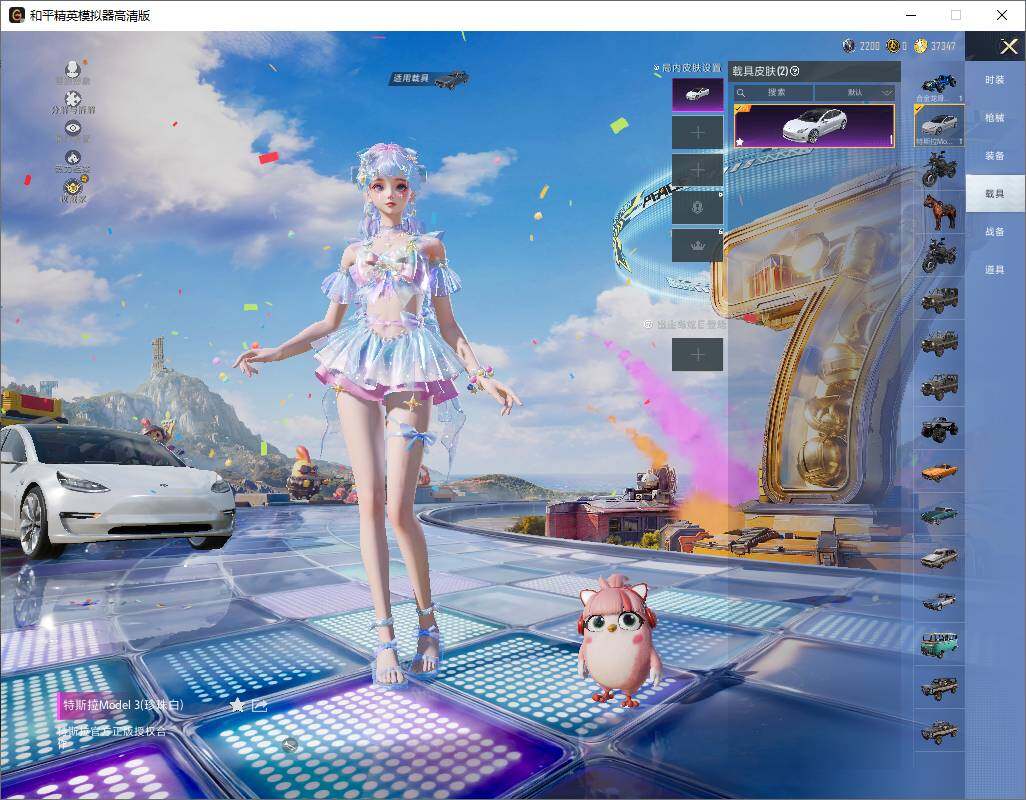The image size is (1026, 800).
Task: Select the white Tesla skin card
Action: tap(814, 126)
